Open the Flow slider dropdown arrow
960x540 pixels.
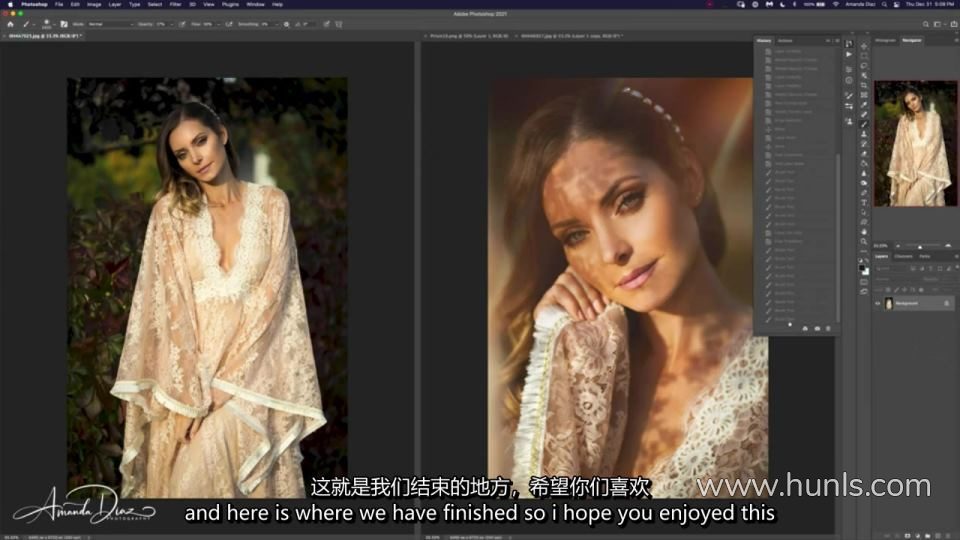click(x=219, y=24)
